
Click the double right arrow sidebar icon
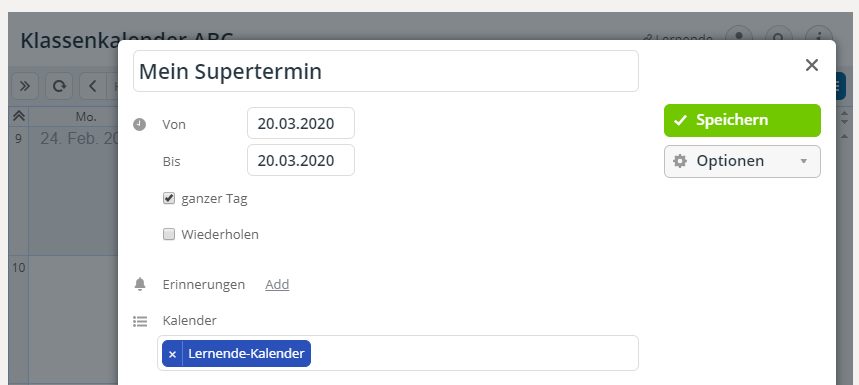pyautogui.click(x=25, y=87)
